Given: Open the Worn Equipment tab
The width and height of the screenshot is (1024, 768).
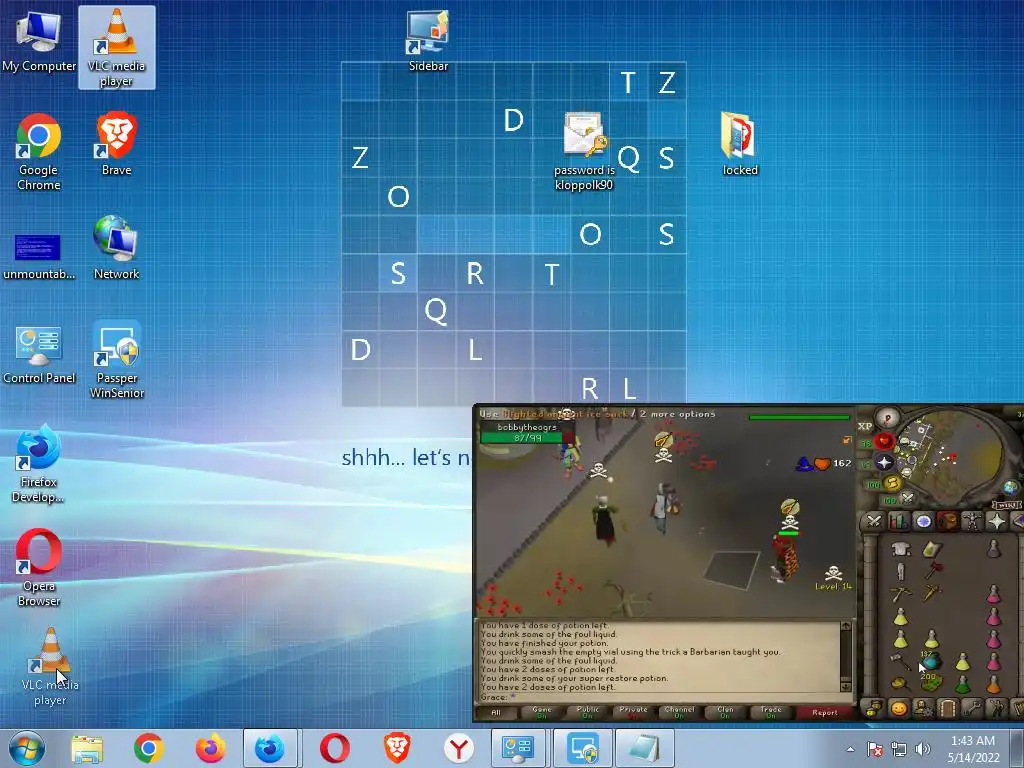Looking at the screenshot, I should pos(972,521).
